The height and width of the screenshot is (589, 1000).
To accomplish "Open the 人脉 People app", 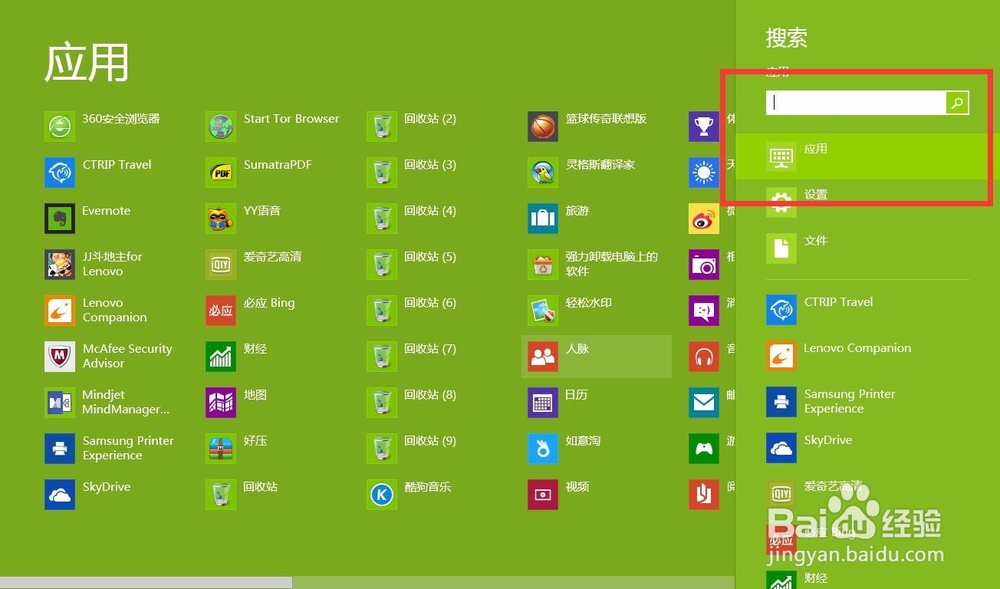I will click(596, 356).
